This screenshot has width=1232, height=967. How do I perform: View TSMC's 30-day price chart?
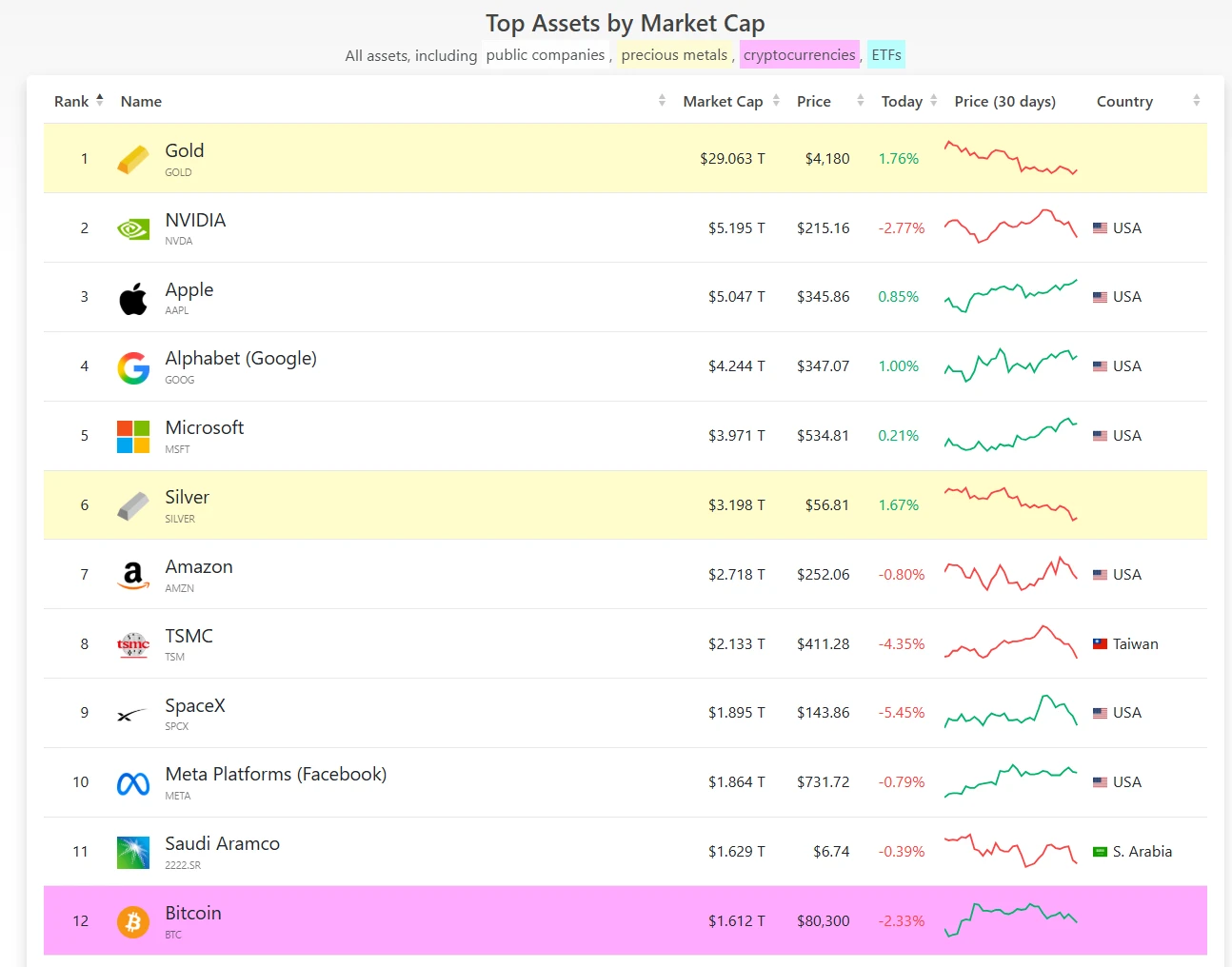(x=1010, y=643)
